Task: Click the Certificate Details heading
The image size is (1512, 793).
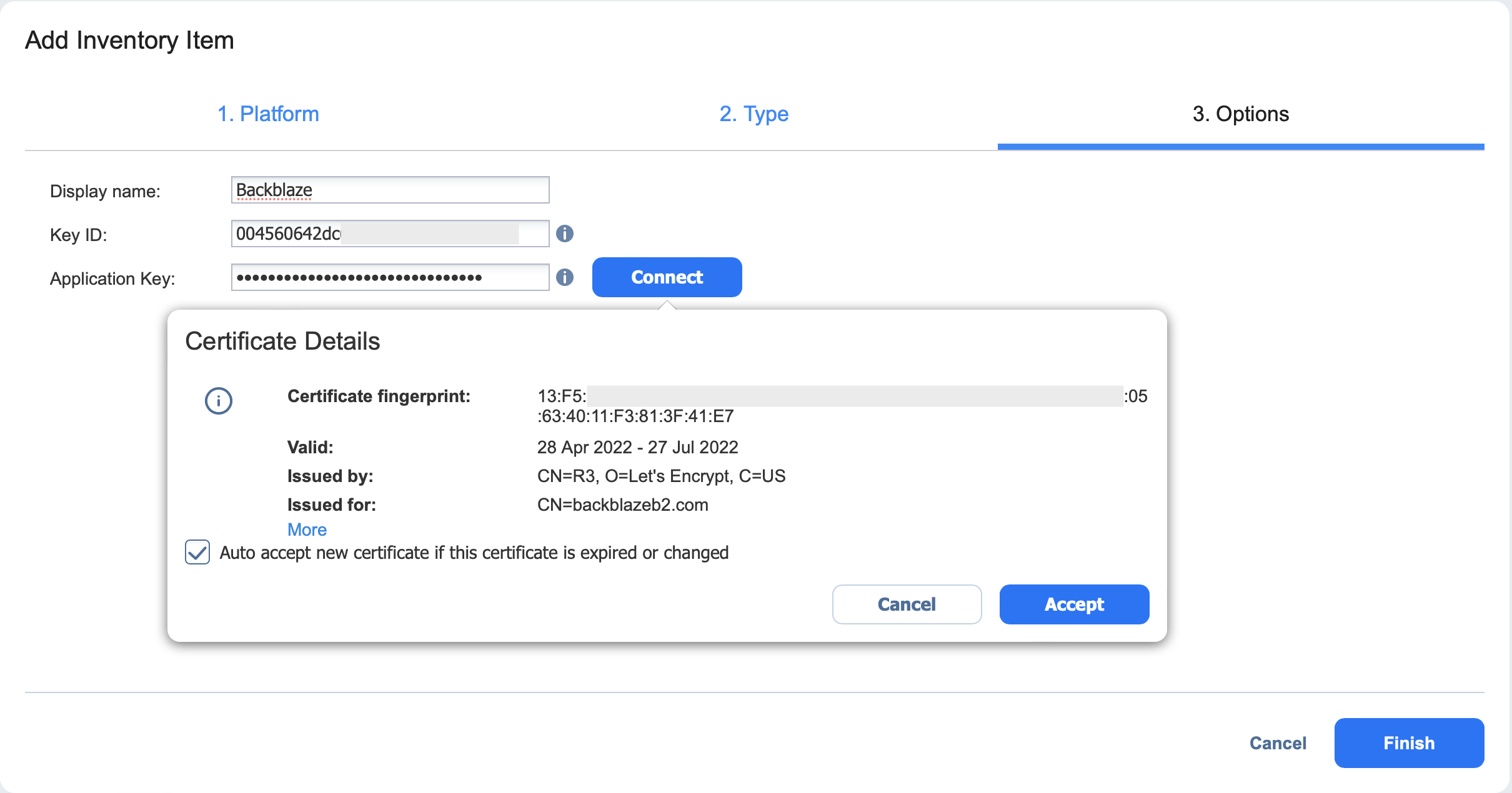Action: pyautogui.click(x=282, y=341)
